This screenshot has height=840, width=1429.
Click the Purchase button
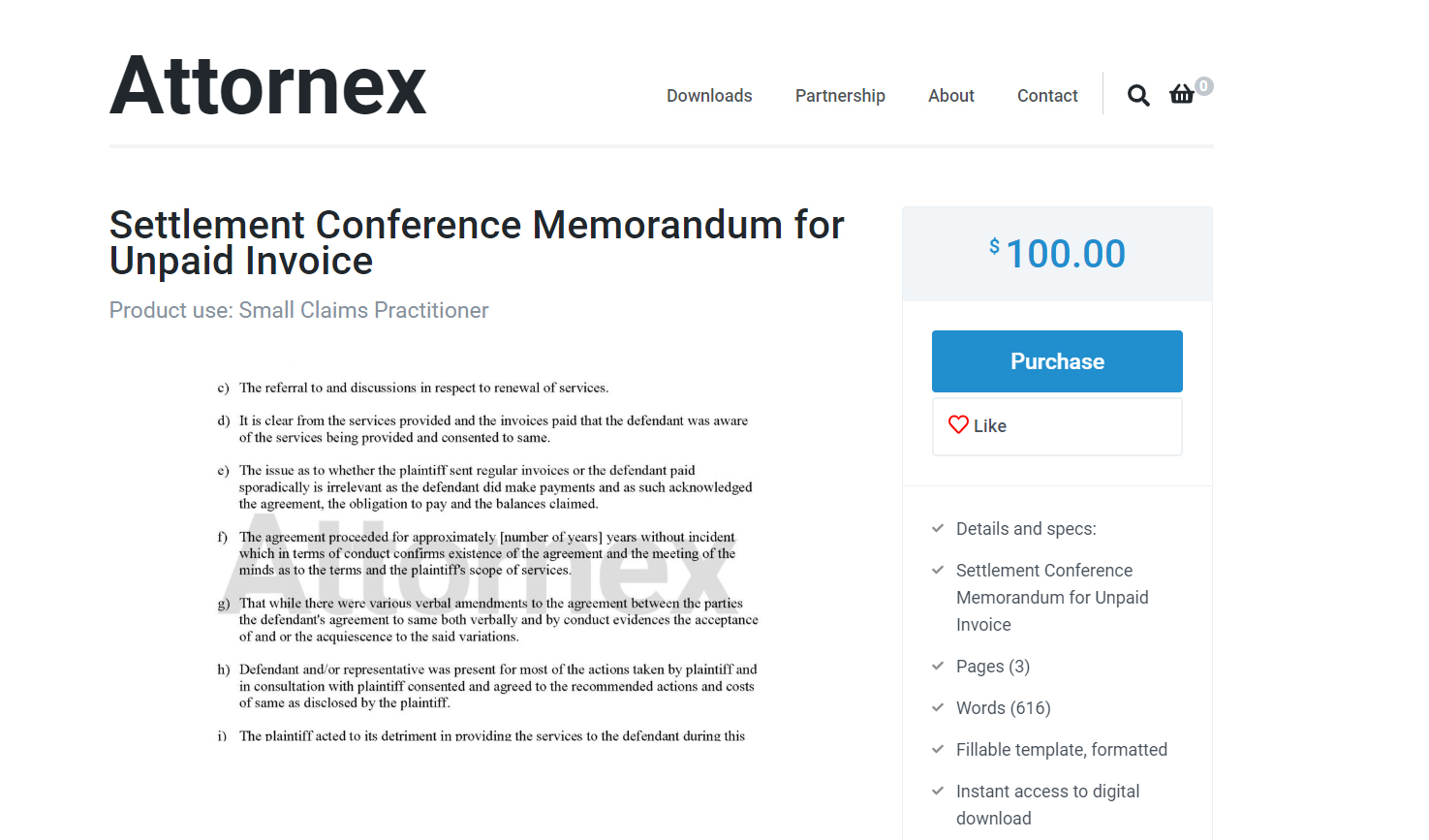tap(1056, 360)
